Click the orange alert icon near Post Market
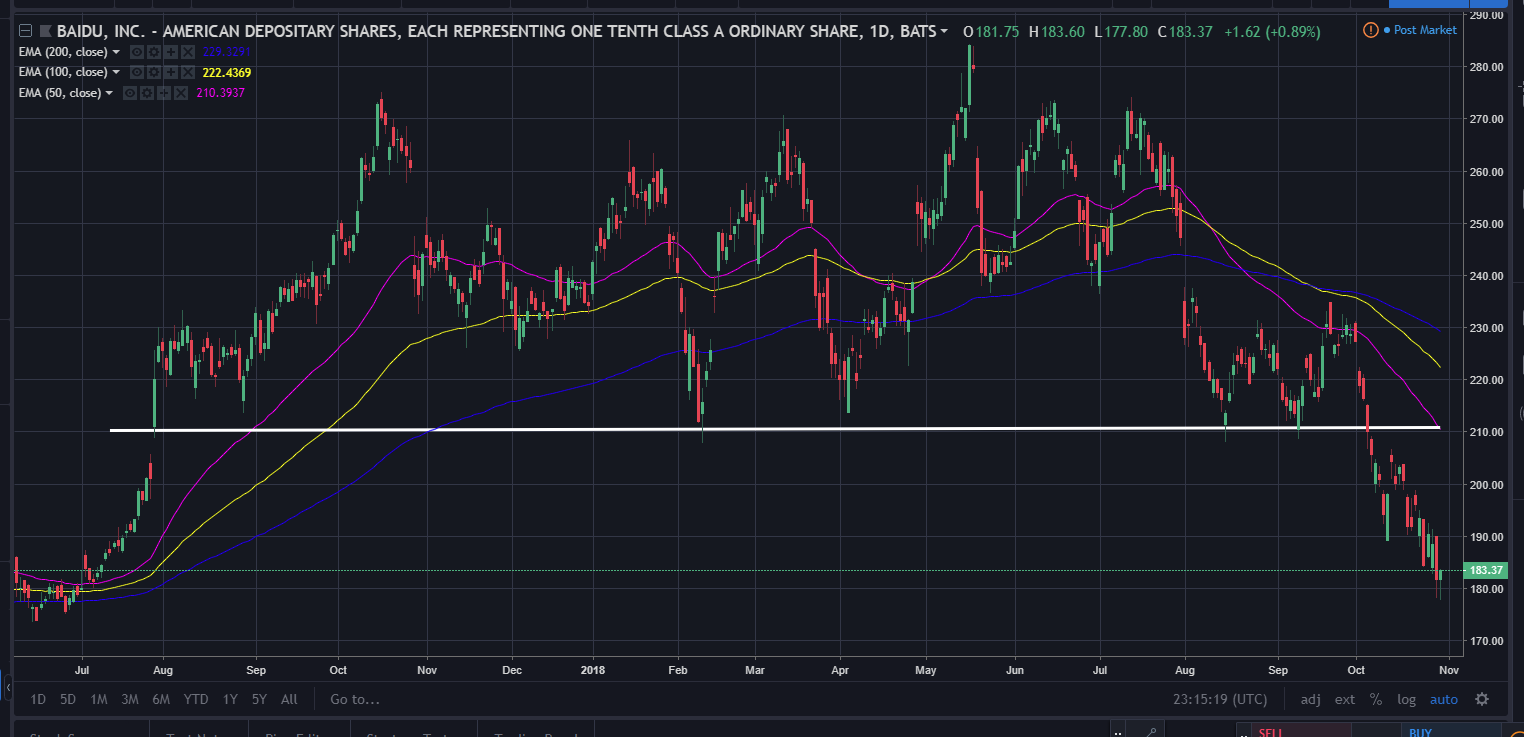This screenshot has width=1524, height=737. pyautogui.click(x=1371, y=30)
